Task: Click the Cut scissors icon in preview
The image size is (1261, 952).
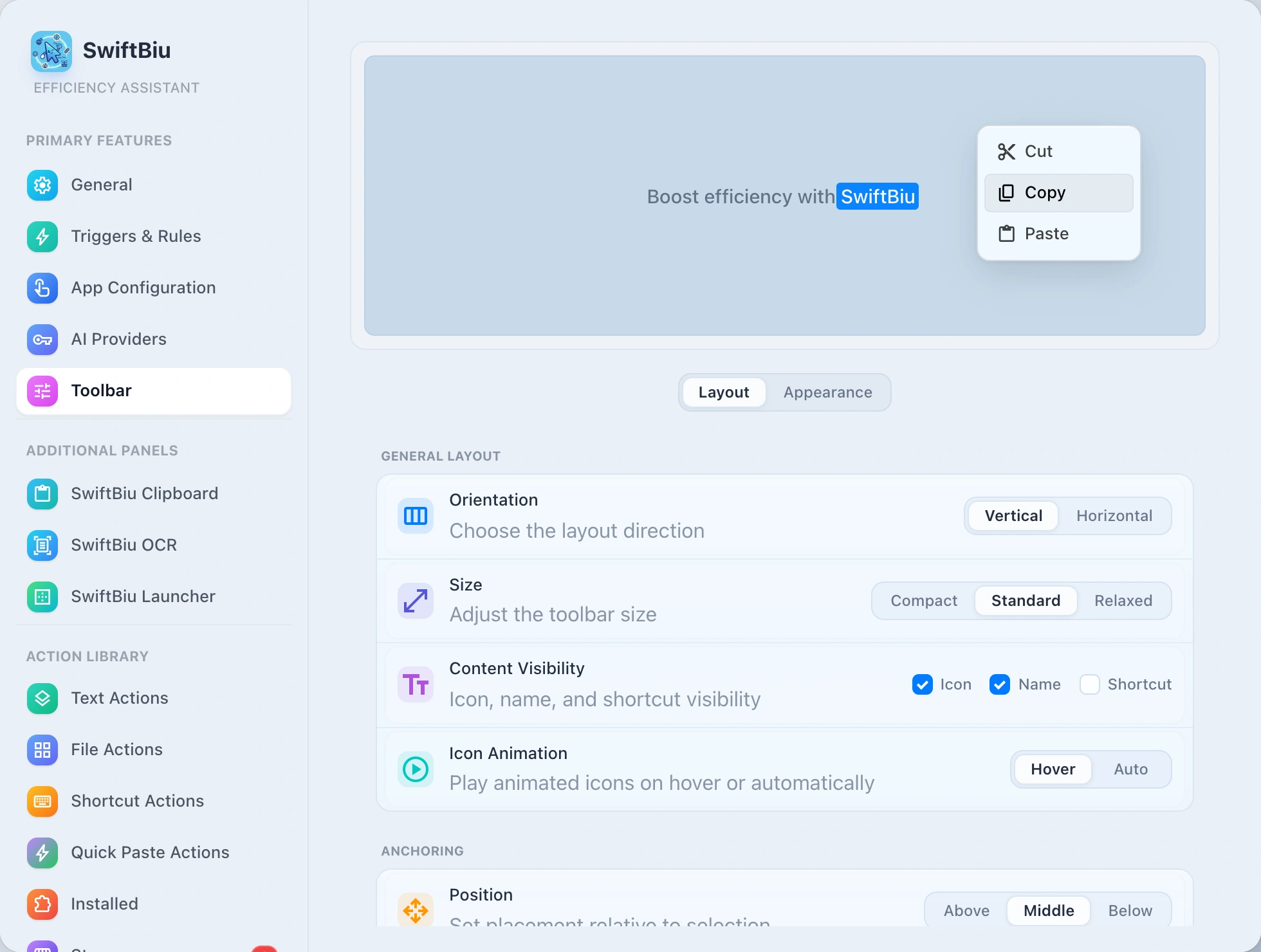Action: point(1006,152)
